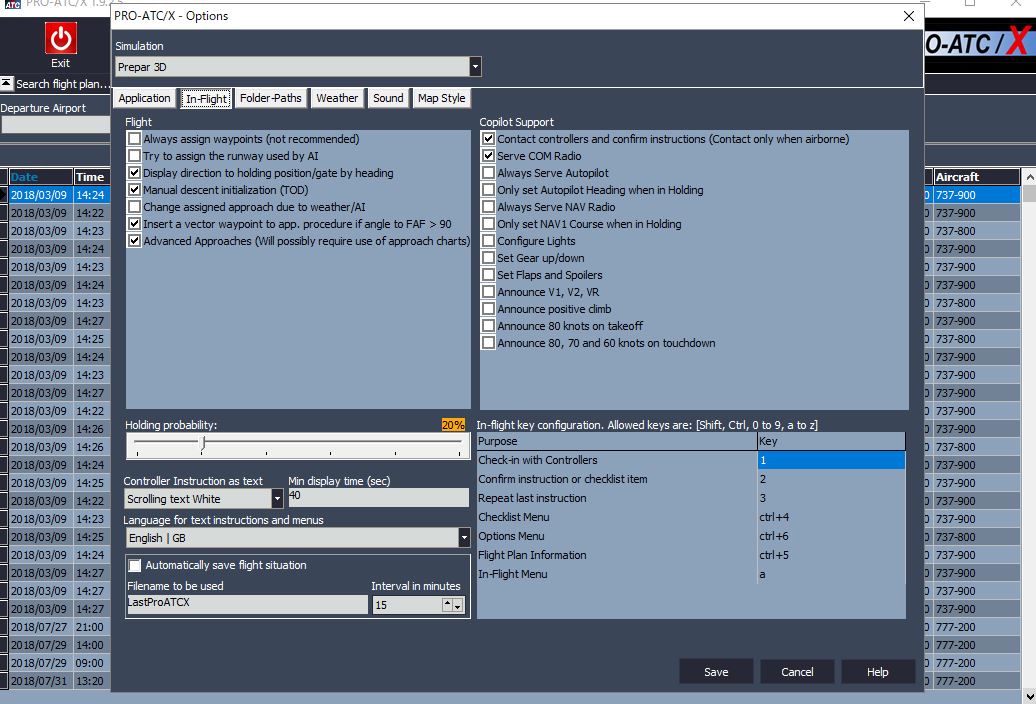Sort flight list by Aircraft column

coord(977,177)
